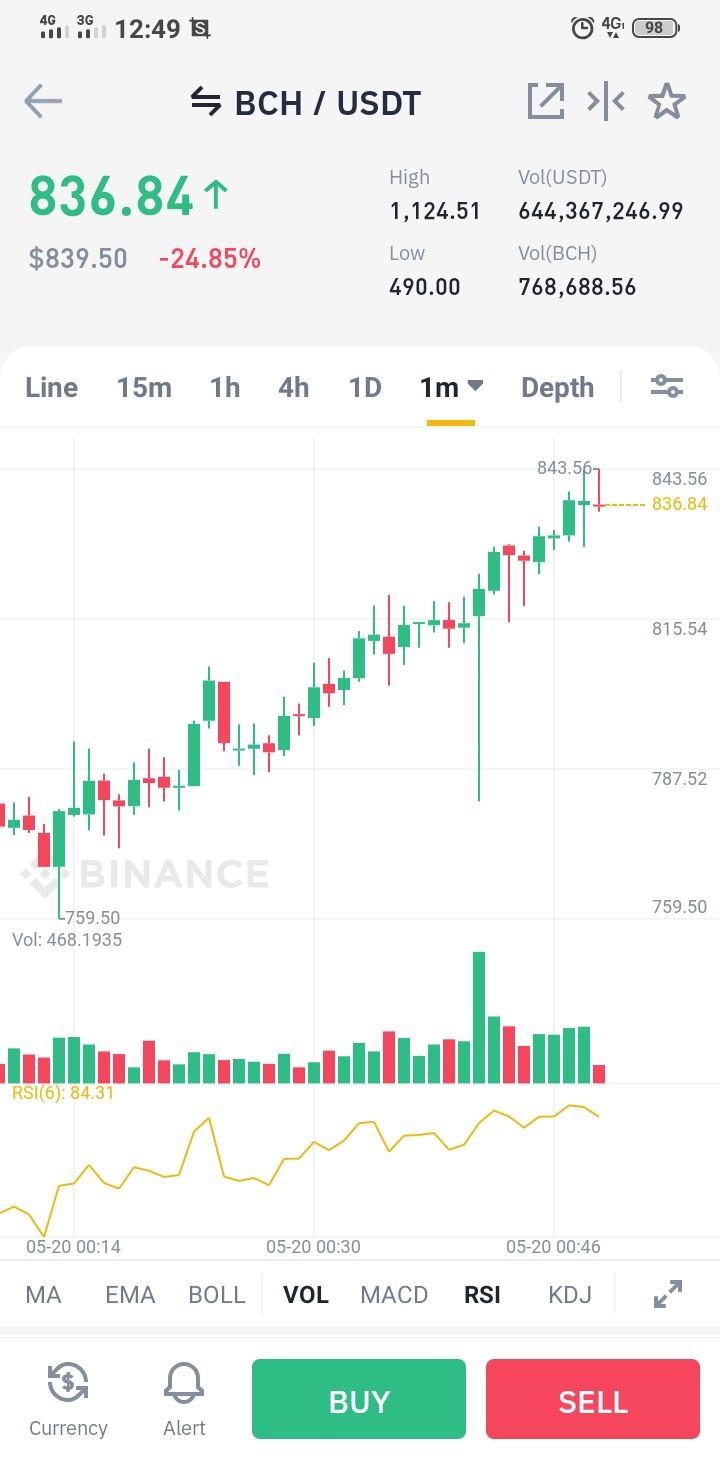The height and width of the screenshot is (1460, 720).
Task: Select the 1D timeframe tab
Action: point(365,387)
